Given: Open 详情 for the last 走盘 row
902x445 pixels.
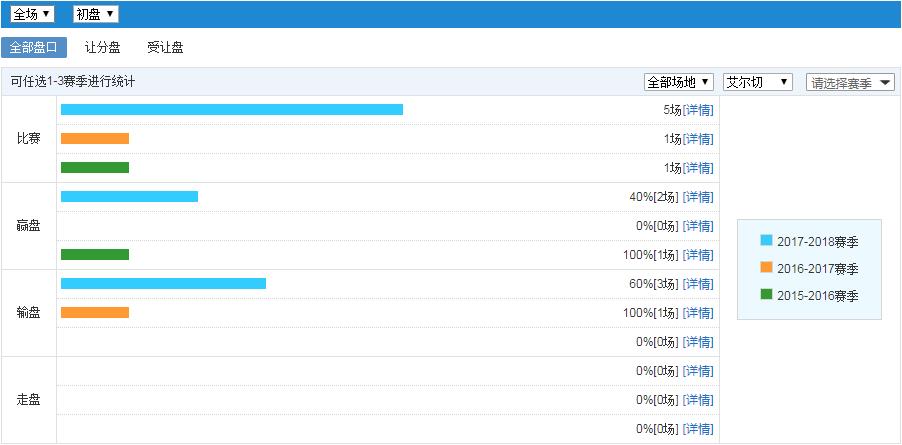Looking at the screenshot, I should click(698, 429).
